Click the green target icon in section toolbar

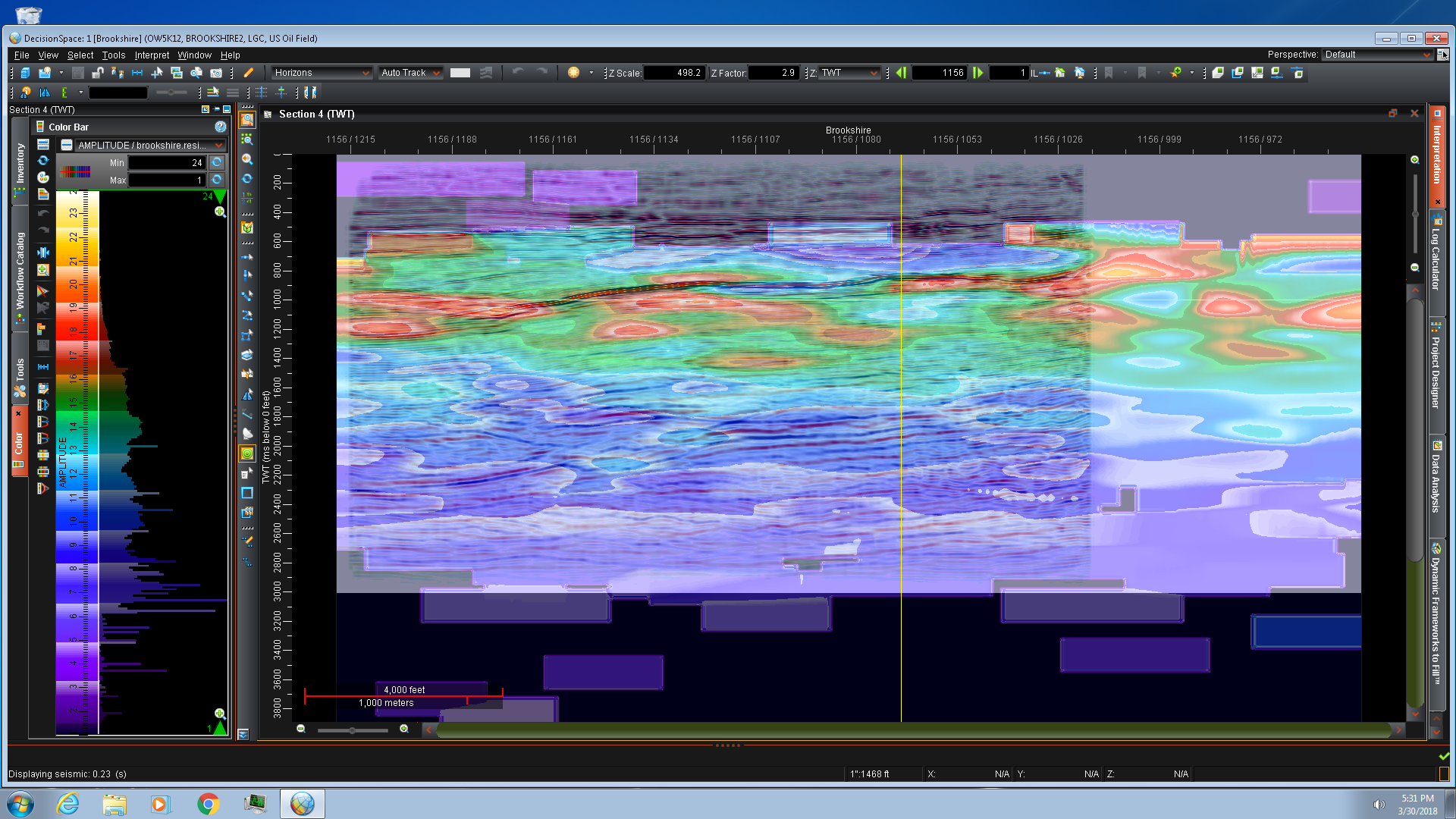pos(247,453)
